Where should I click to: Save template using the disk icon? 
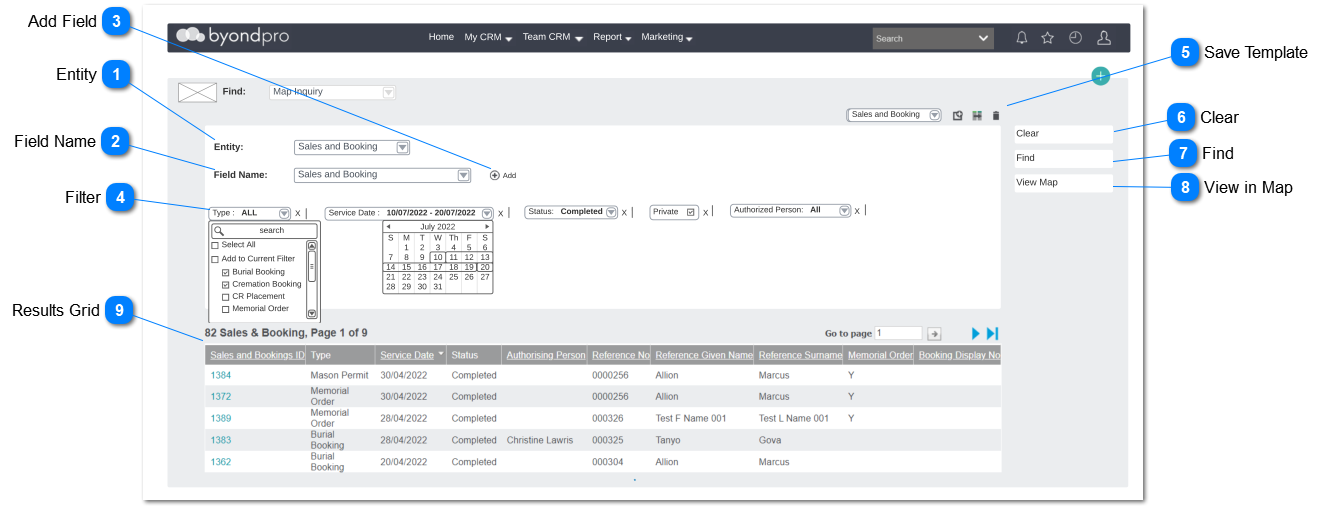tap(977, 116)
